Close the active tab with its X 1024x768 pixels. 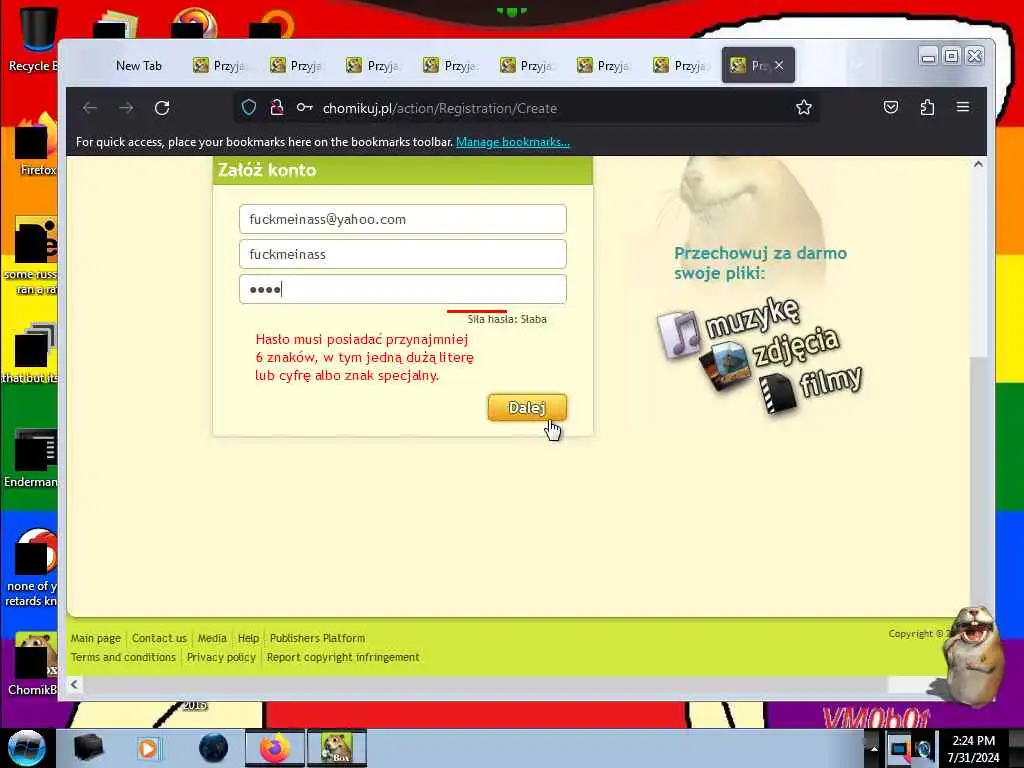click(779, 65)
